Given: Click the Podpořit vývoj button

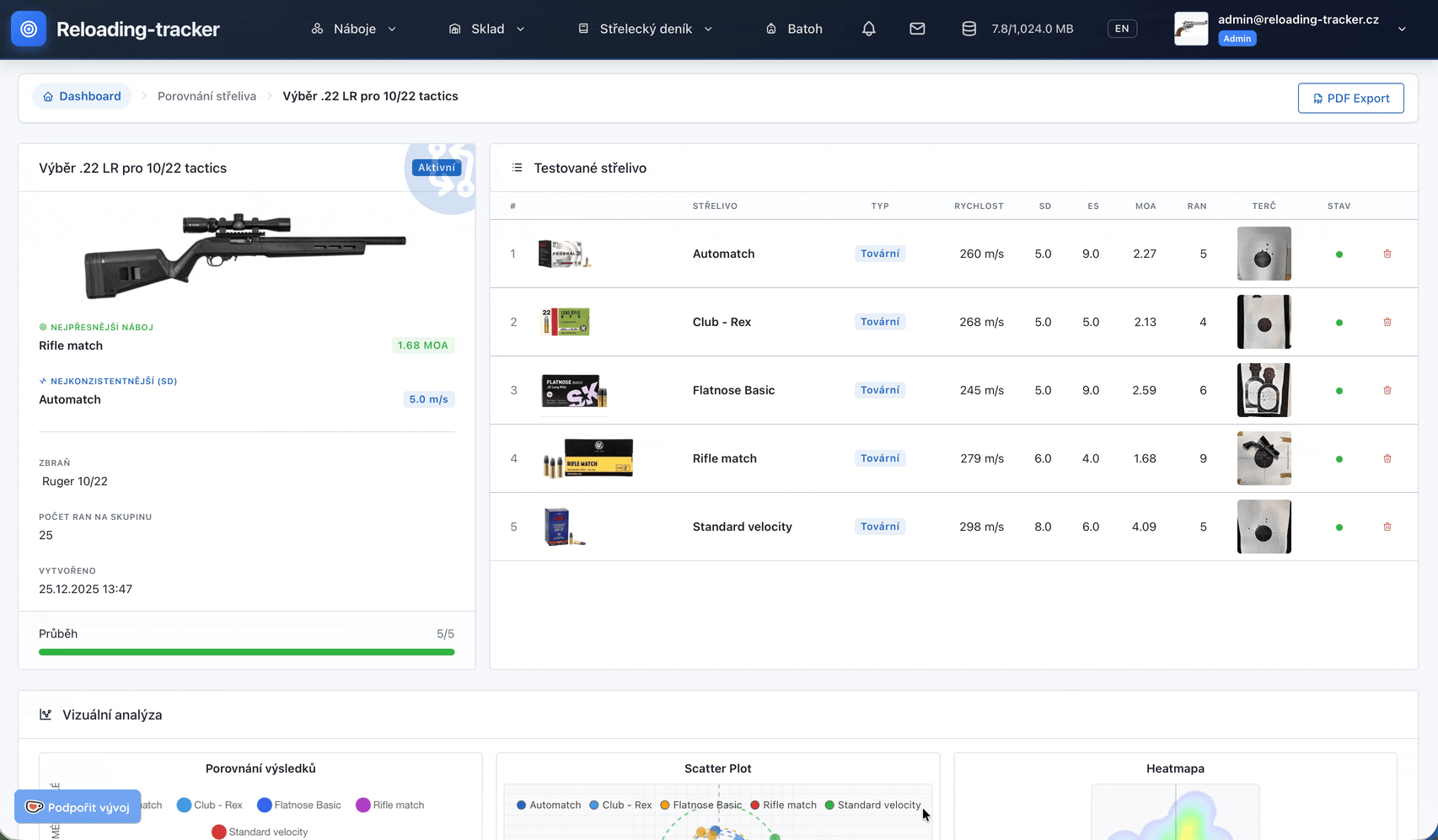Looking at the screenshot, I should pos(78,807).
